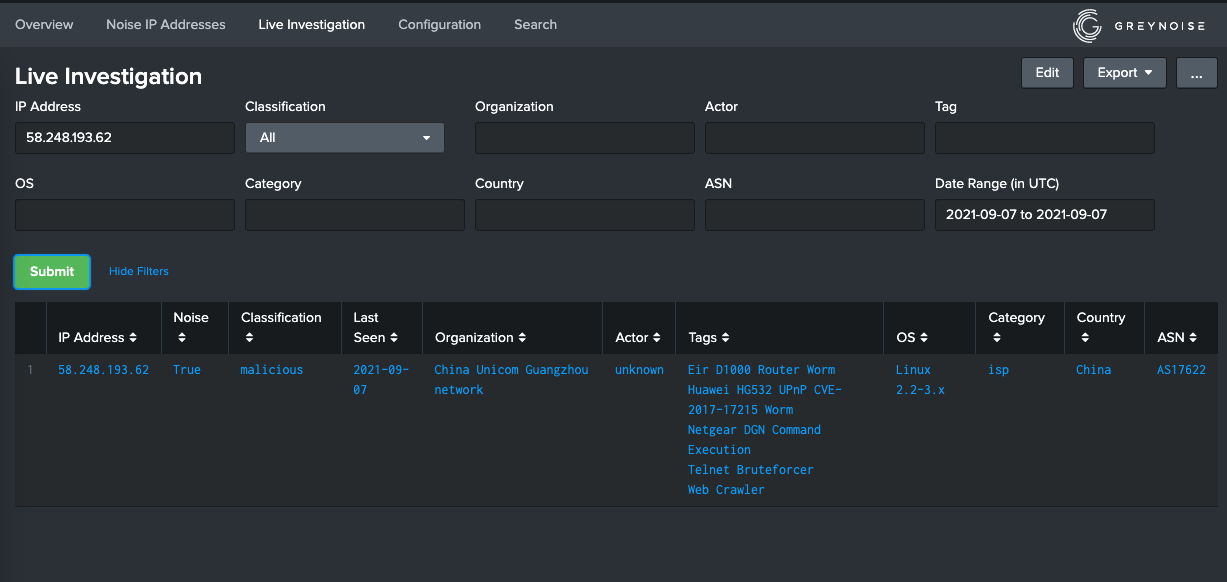This screenshot has width=1227, height=582.
Task: Click the Edit button
Action: pos(1047,73)
